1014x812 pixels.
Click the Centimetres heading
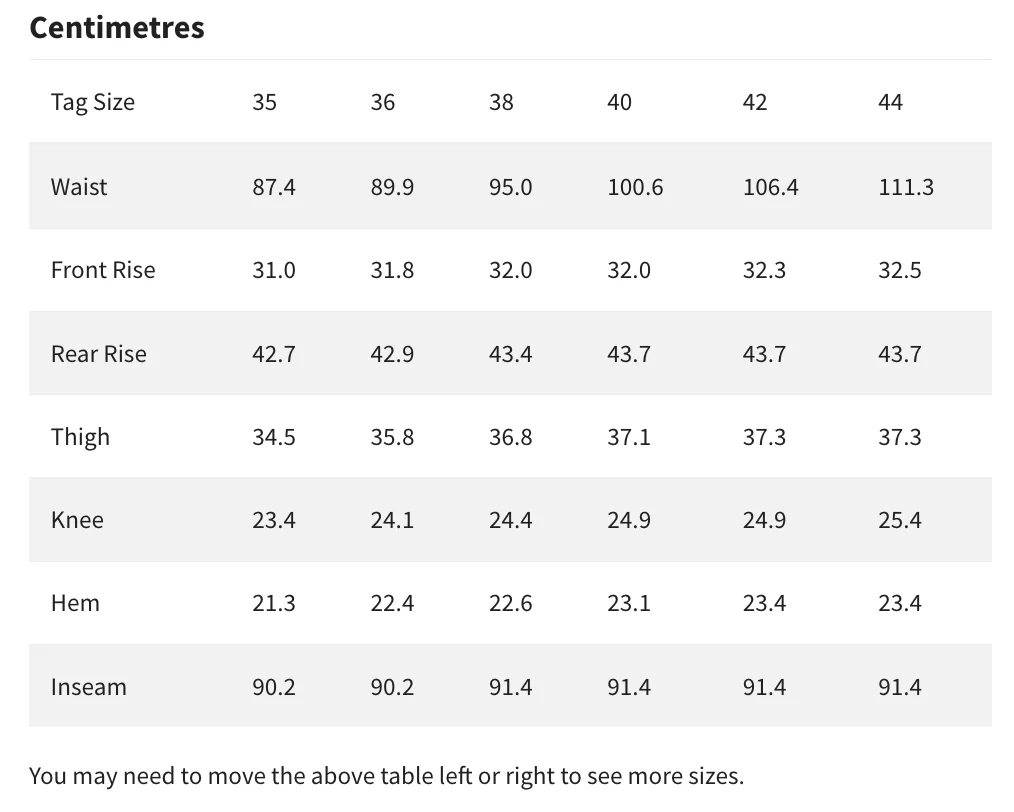117,28
